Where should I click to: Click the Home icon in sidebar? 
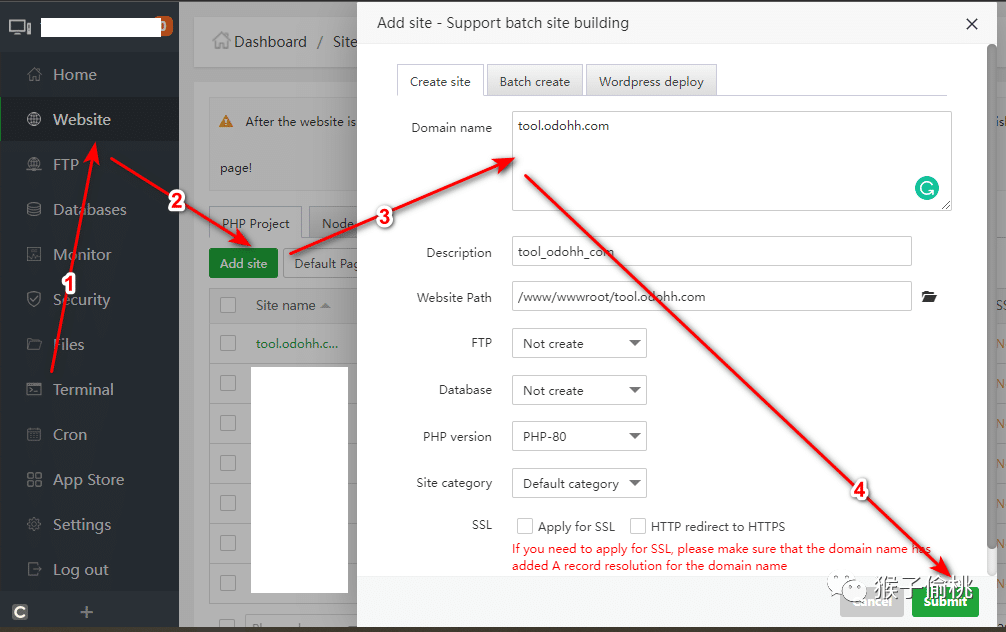[x=34, y=75]
